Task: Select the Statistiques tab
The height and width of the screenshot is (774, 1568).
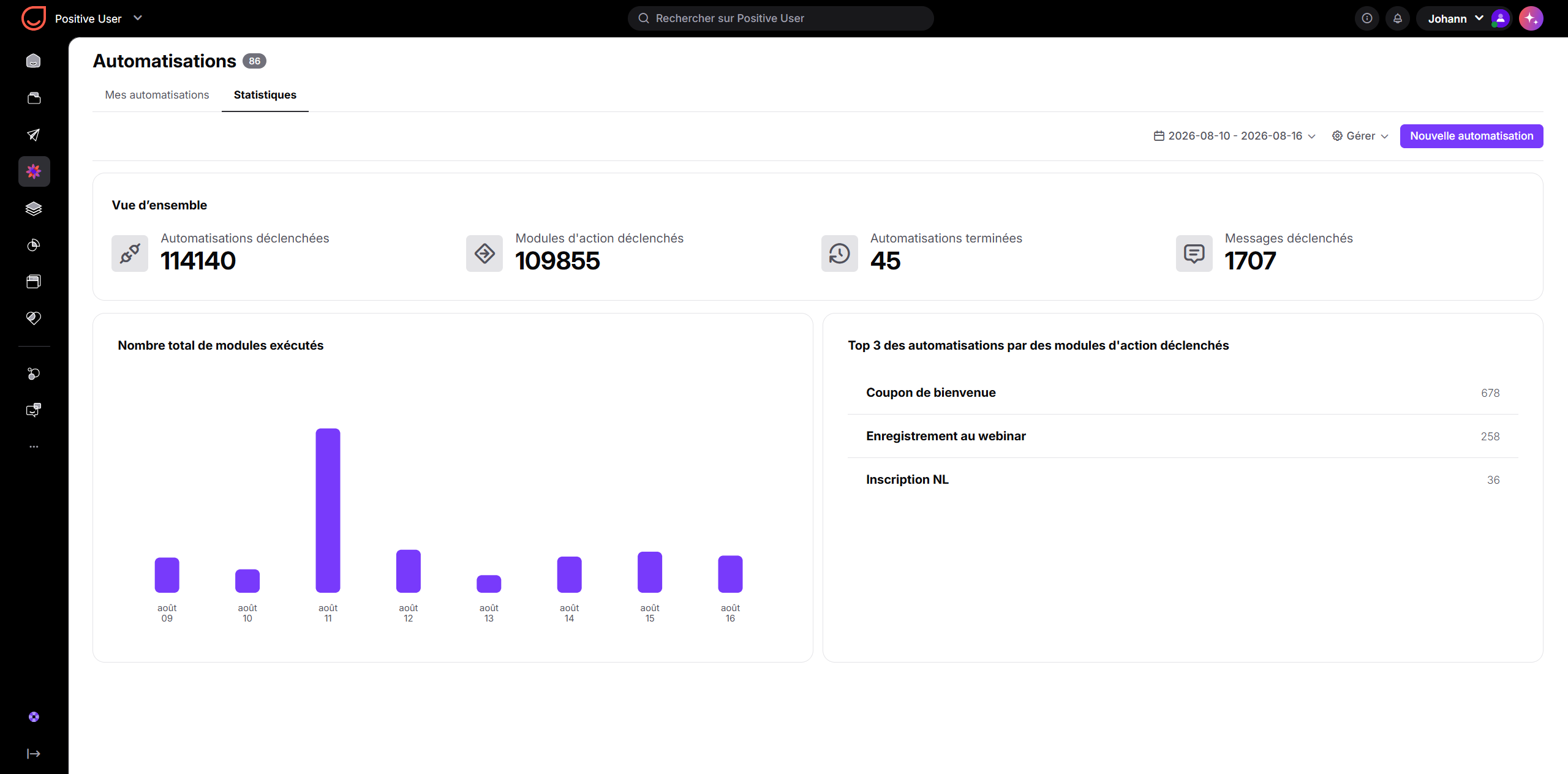Action: pos(265,95)
